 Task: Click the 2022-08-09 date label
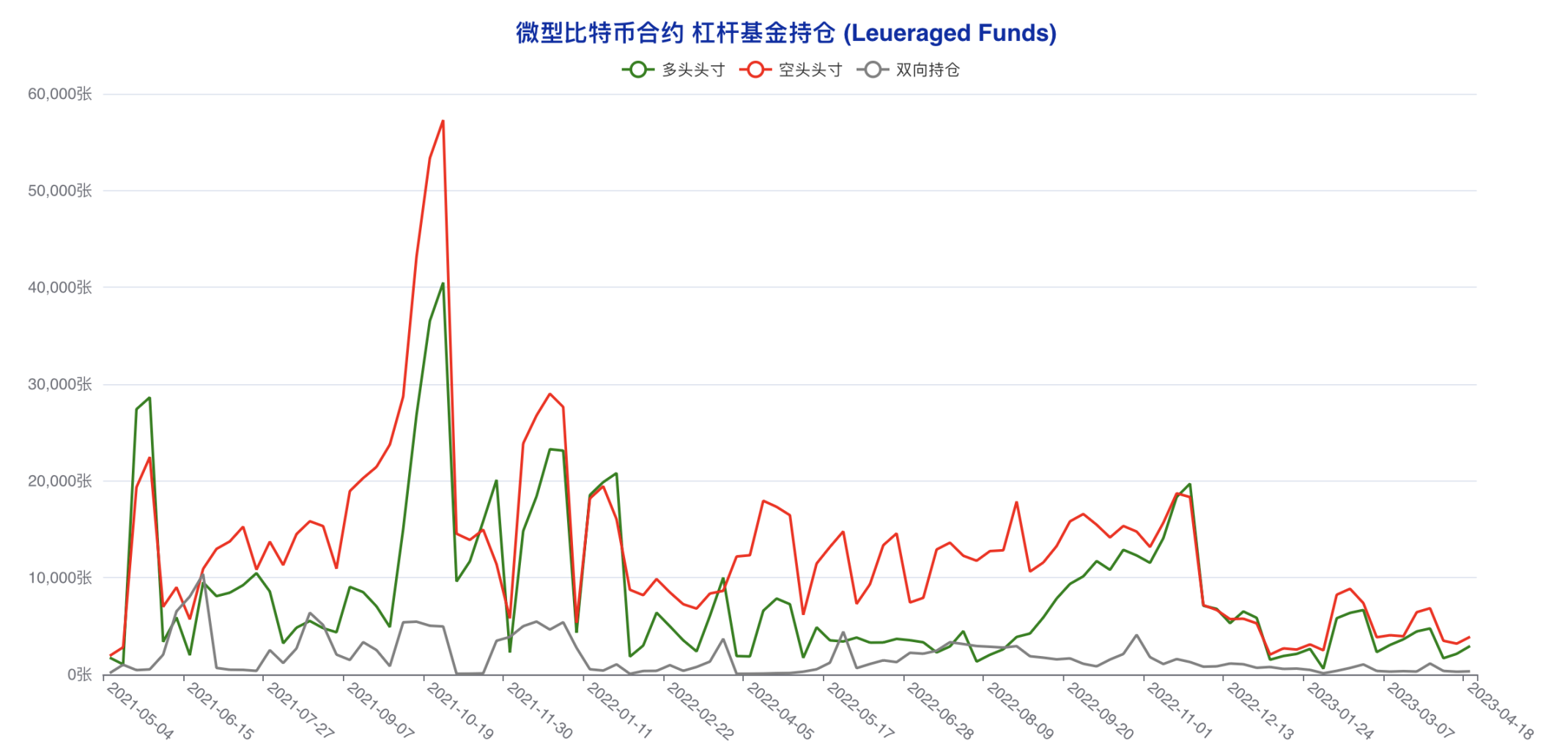pyautogui.click(x=1020, y=711)
